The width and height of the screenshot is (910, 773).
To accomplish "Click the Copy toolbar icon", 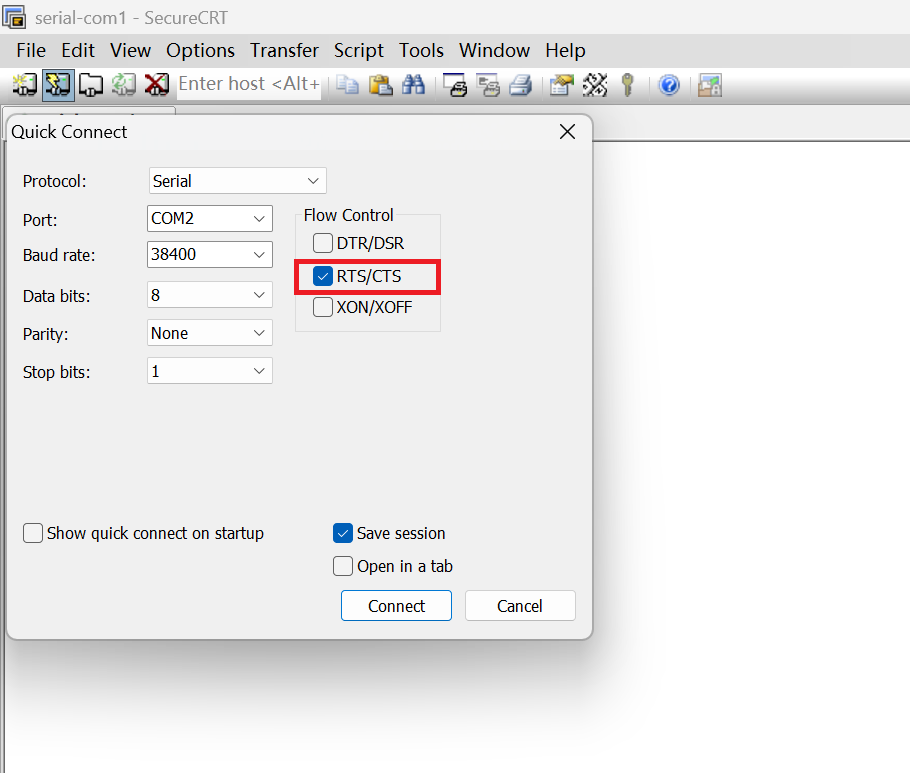I will click(348, 85).
